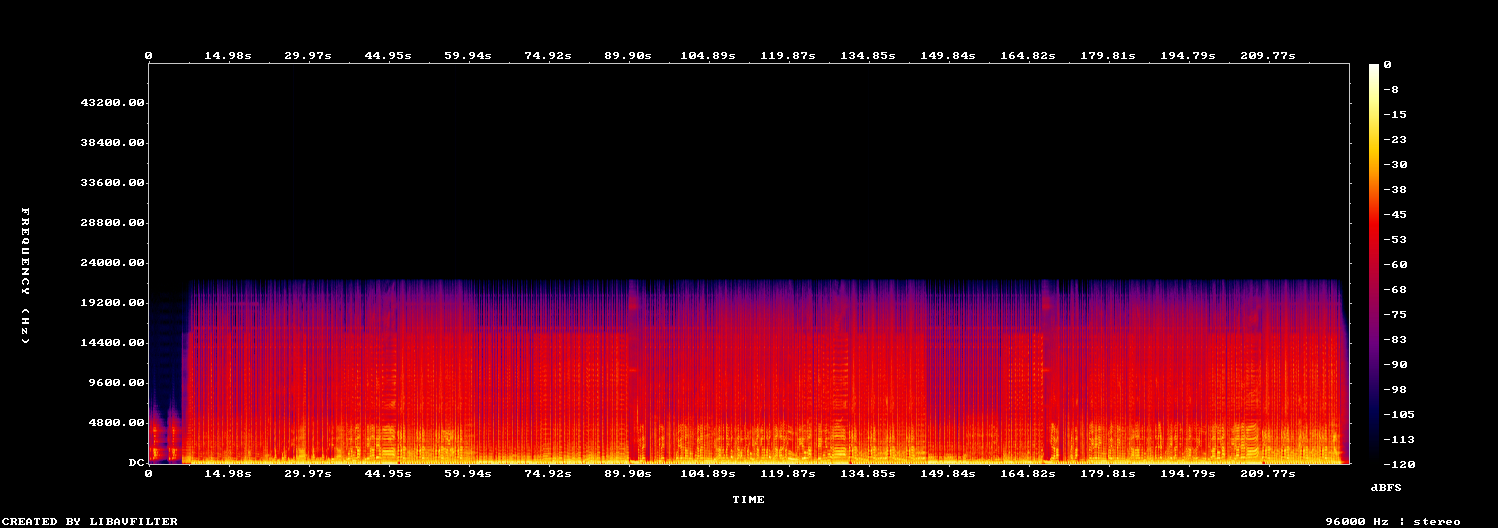This screenshot has height=528, width=1498.
Task: Click the vertical FREQUENCY (Hz) axis title
Action: pyautogui.click(x=26, y=276)
